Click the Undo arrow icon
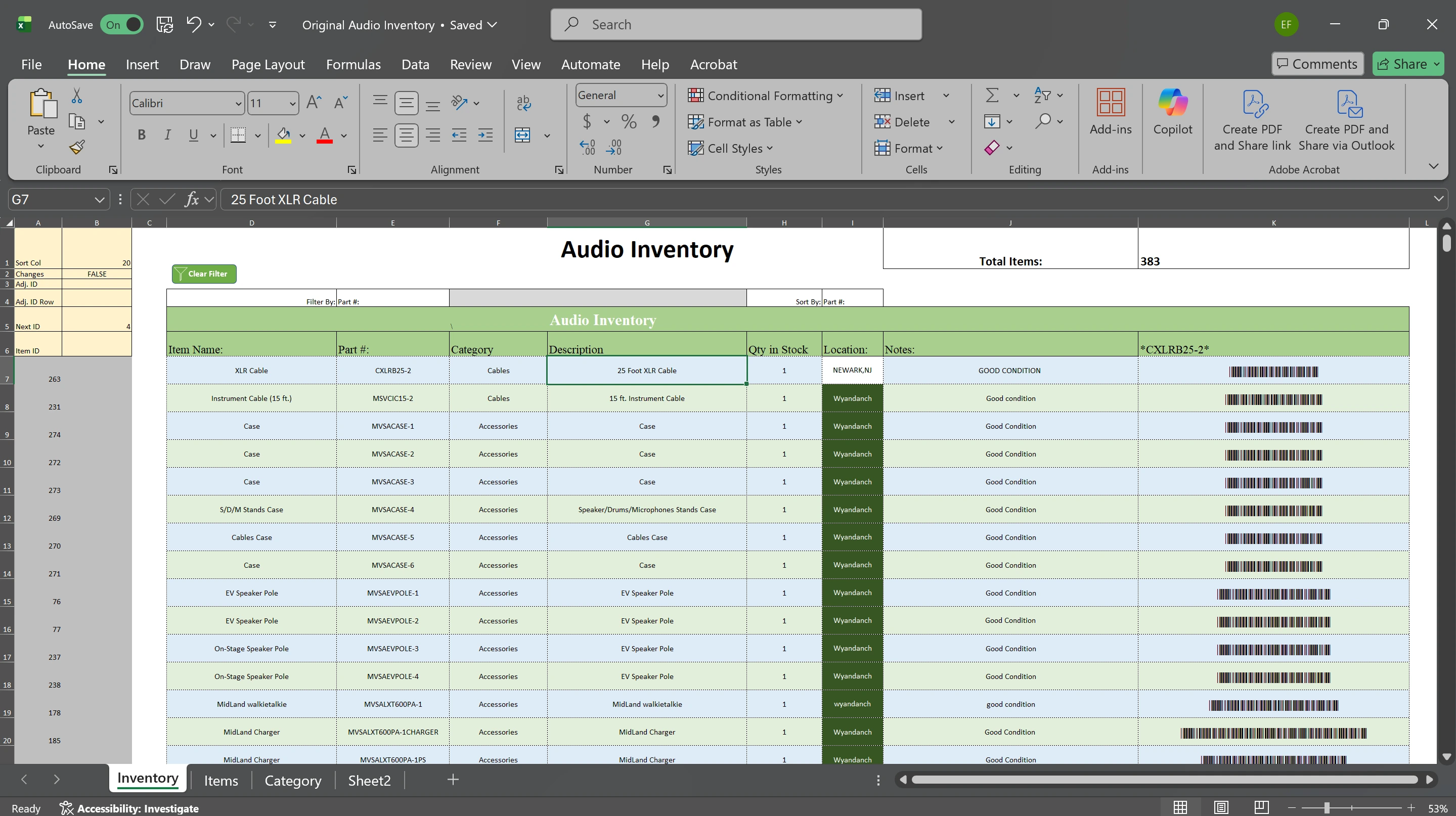Viewport: 1456px width, 816px height. 194,24
